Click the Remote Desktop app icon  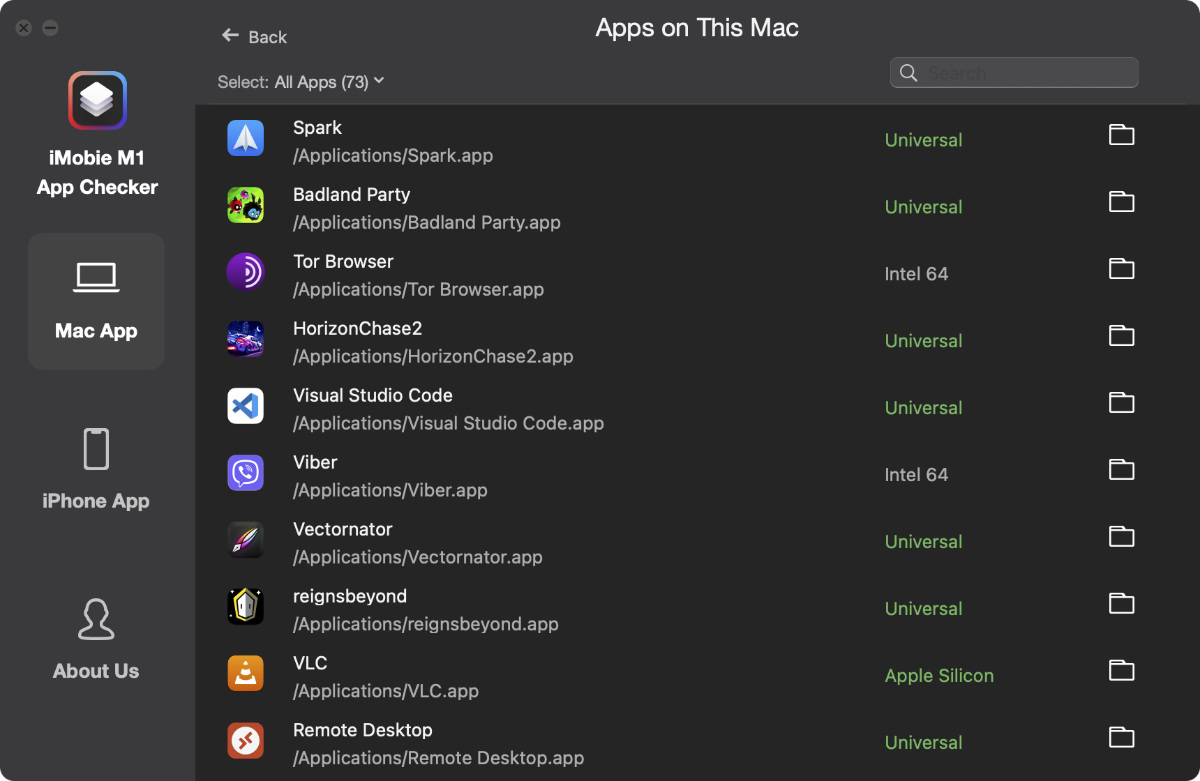[x=245, y=741]
